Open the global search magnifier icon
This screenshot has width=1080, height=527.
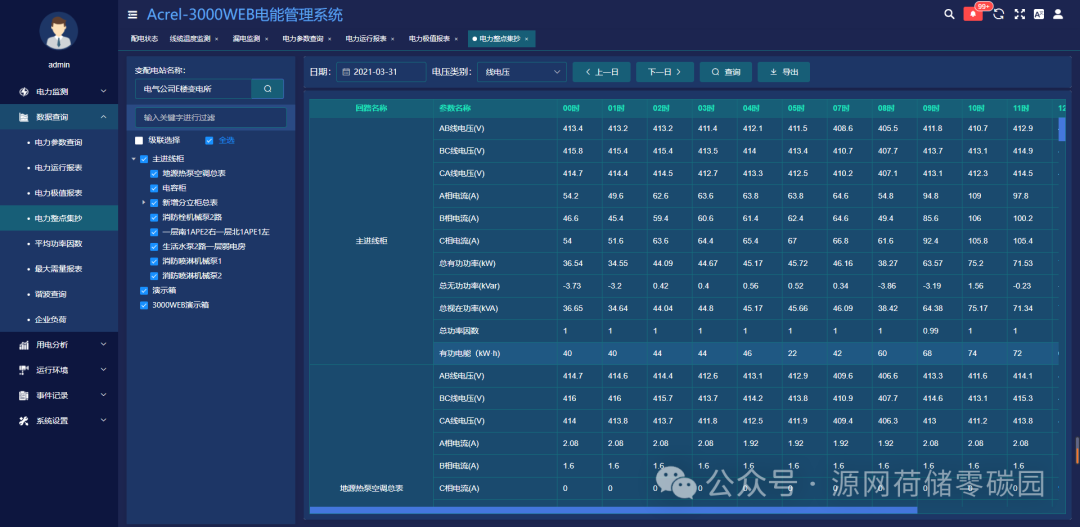[x=948, y=14]
